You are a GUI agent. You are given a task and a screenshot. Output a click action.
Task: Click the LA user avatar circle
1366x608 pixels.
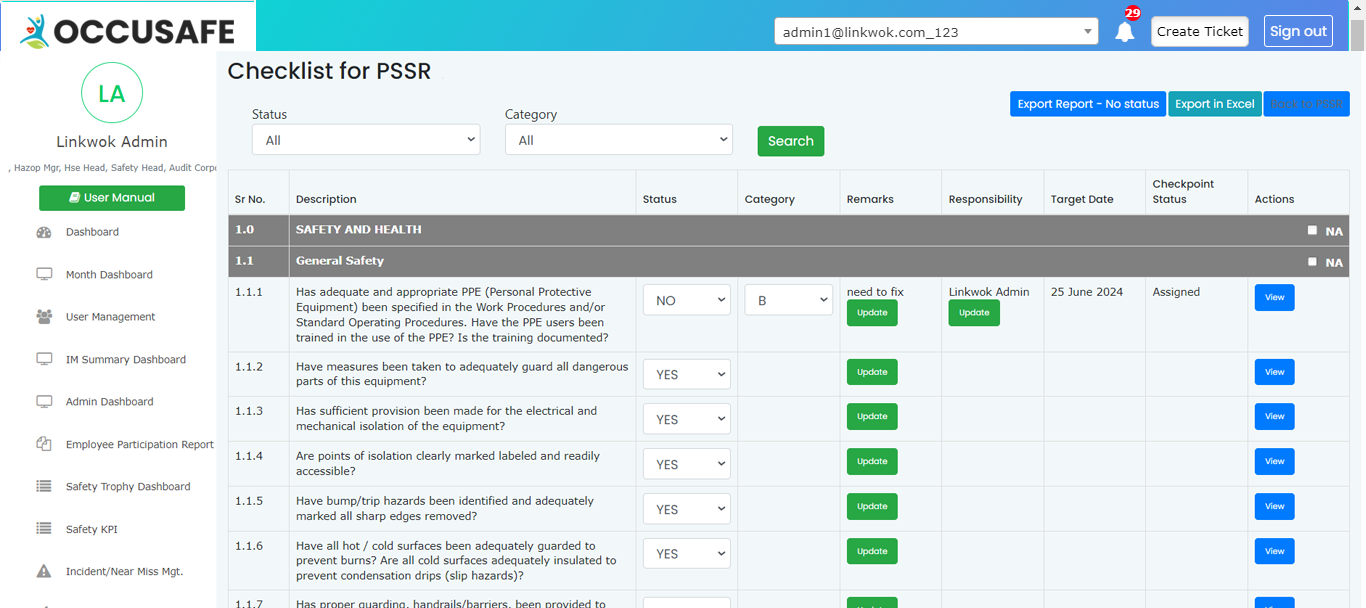click(112, 93)
